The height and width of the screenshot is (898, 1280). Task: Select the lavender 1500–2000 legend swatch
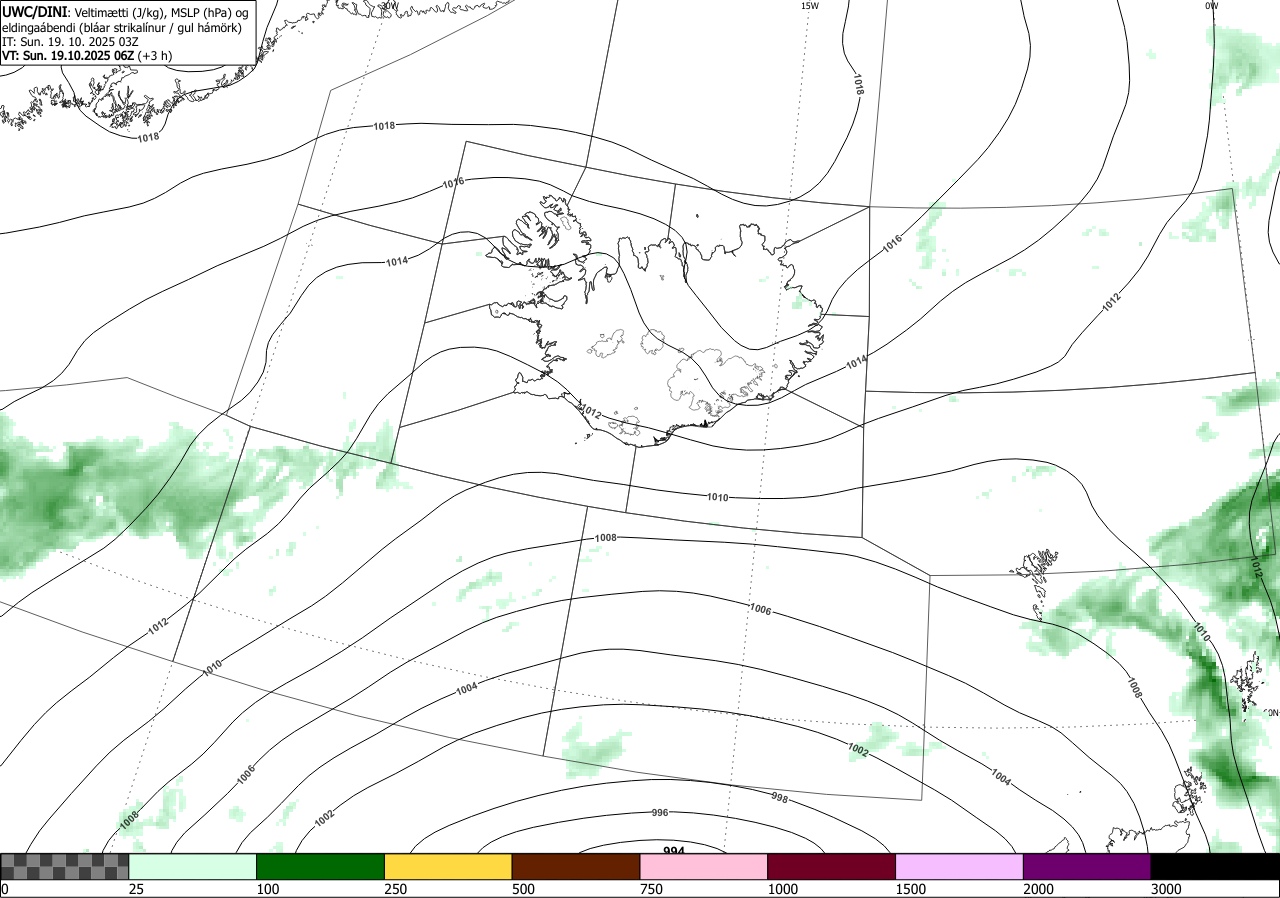click(960, 866)
